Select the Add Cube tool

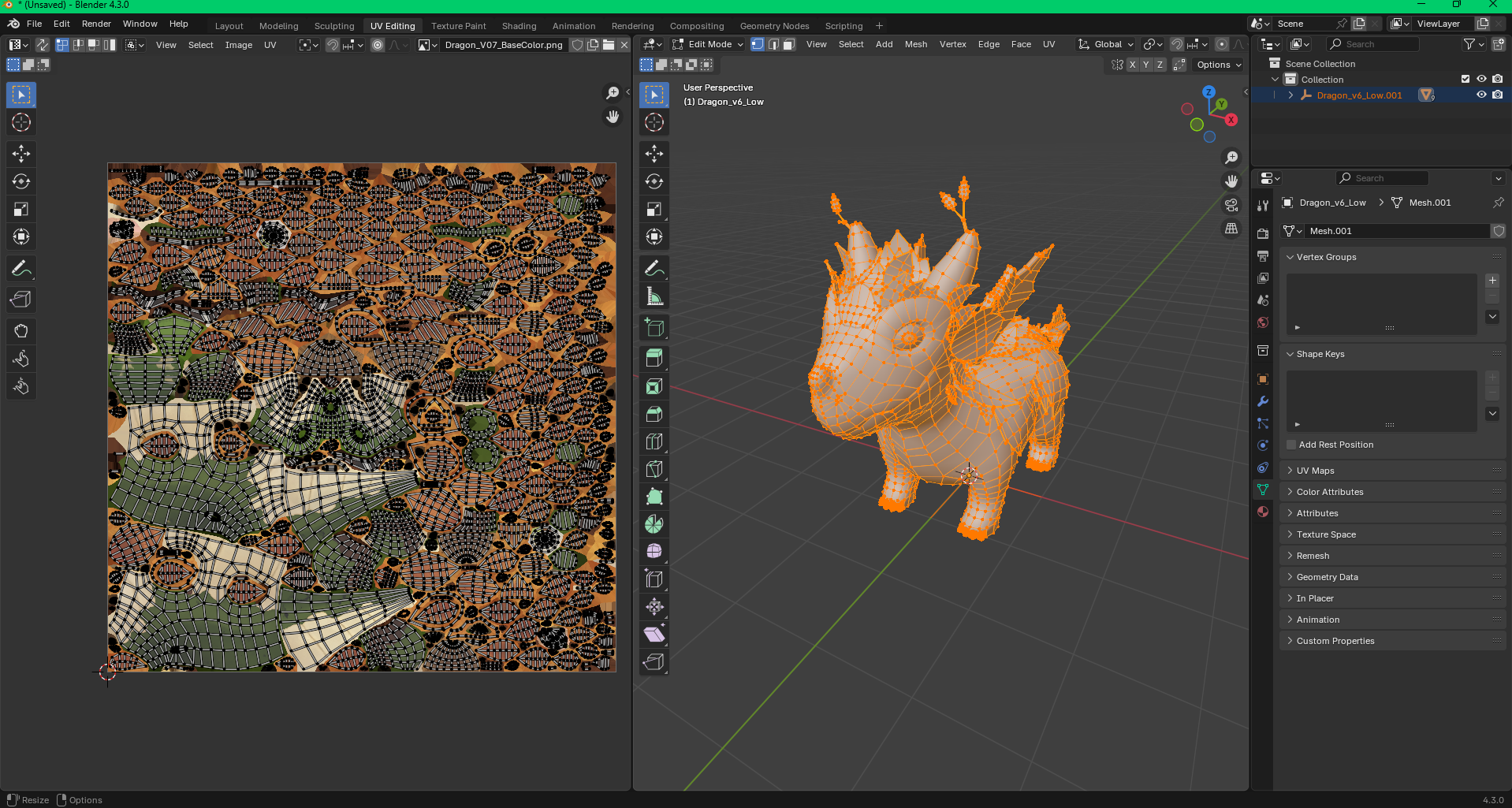tap(654, 327)
